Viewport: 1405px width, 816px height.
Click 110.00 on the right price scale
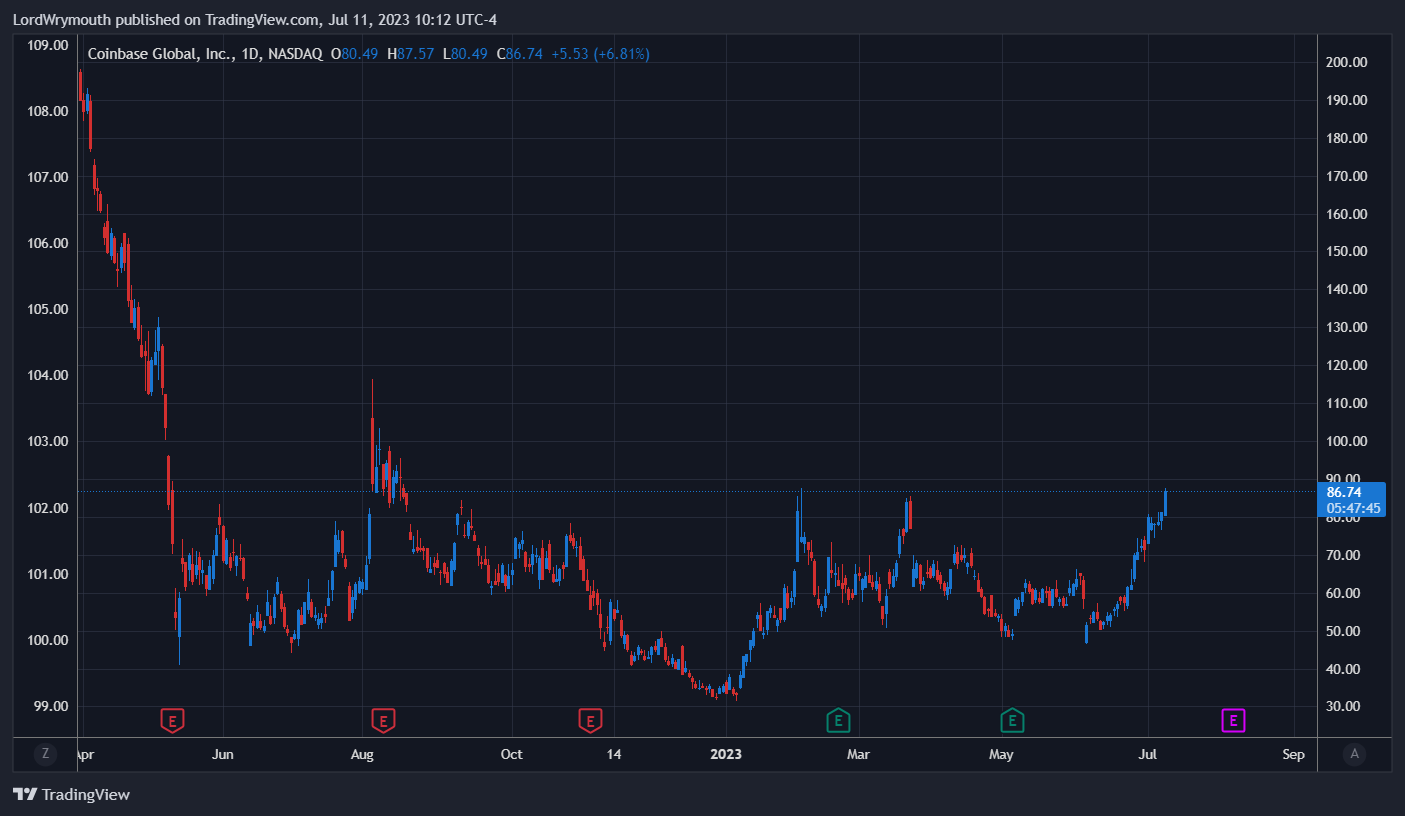tap(1346, 403)
